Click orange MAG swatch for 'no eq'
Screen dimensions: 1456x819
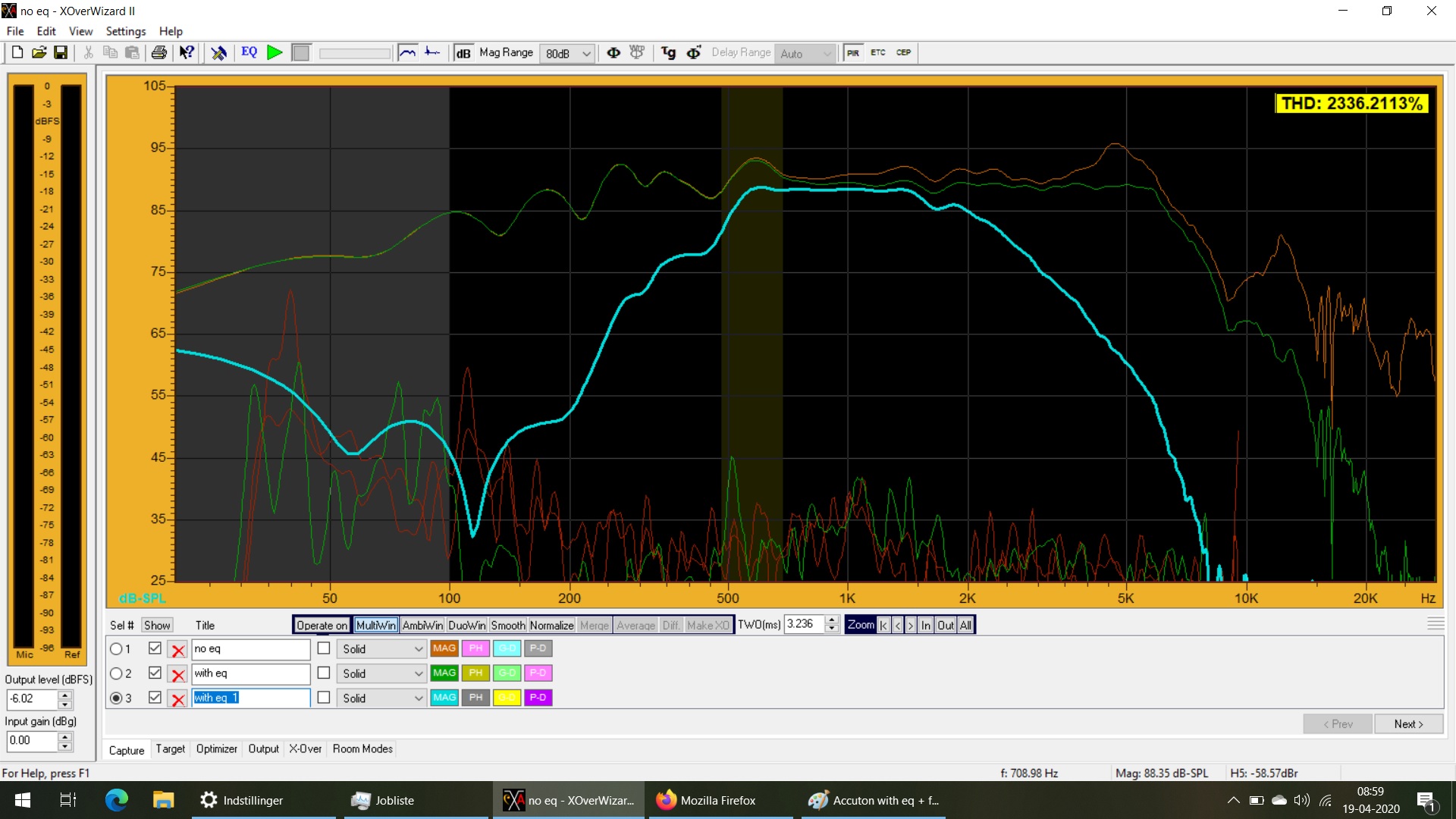click(x=444, y=648)
